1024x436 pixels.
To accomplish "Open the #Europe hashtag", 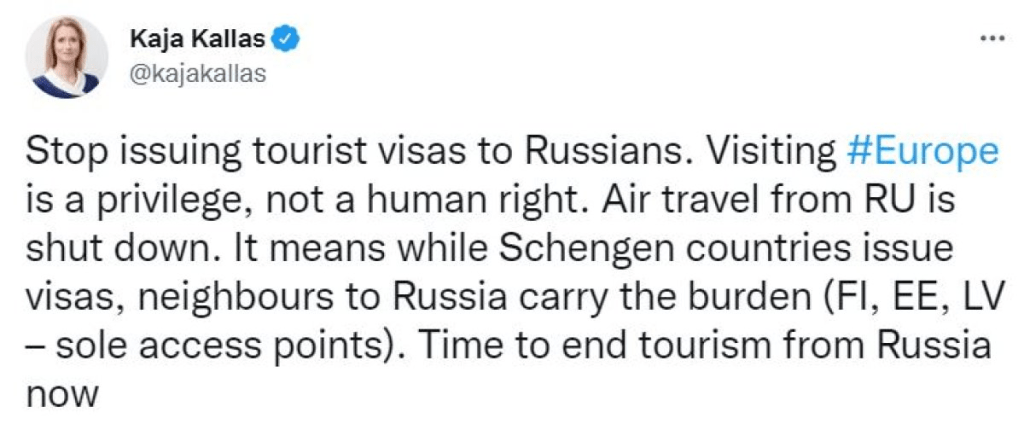I will [921, 152].
